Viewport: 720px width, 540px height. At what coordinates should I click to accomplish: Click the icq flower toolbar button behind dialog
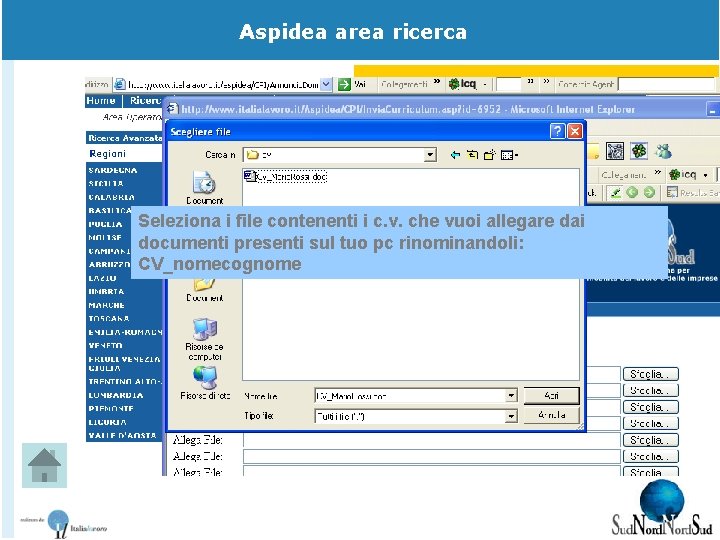(639, 151)
